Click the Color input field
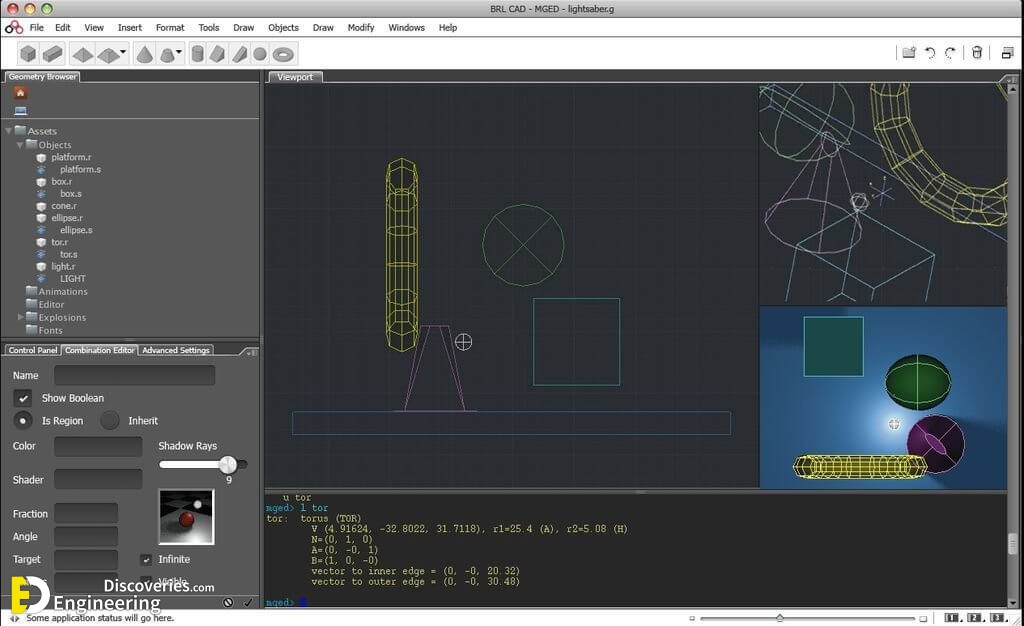This screenshot has width=1024, height=626. click(x=98, y=446)
